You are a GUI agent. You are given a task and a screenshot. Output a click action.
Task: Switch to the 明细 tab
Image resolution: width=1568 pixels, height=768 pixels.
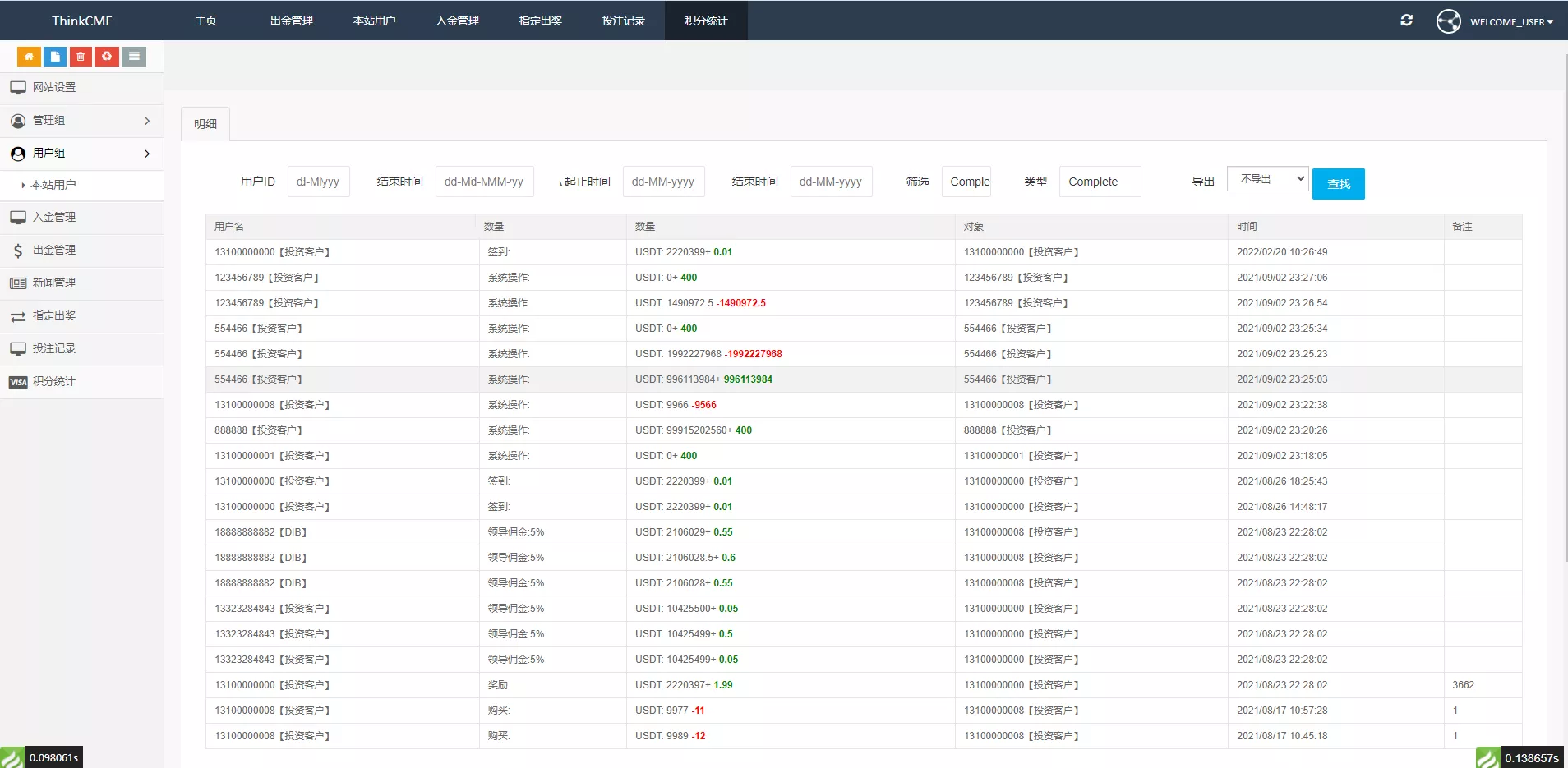coord(205,124)
